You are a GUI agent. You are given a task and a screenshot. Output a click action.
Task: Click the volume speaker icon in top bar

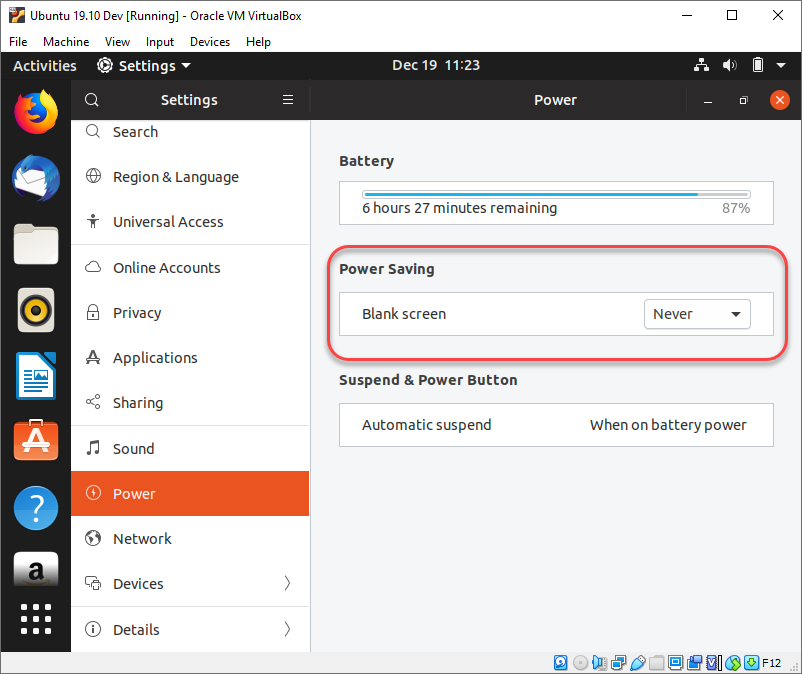pyautogui.click(x=729, y=65)
